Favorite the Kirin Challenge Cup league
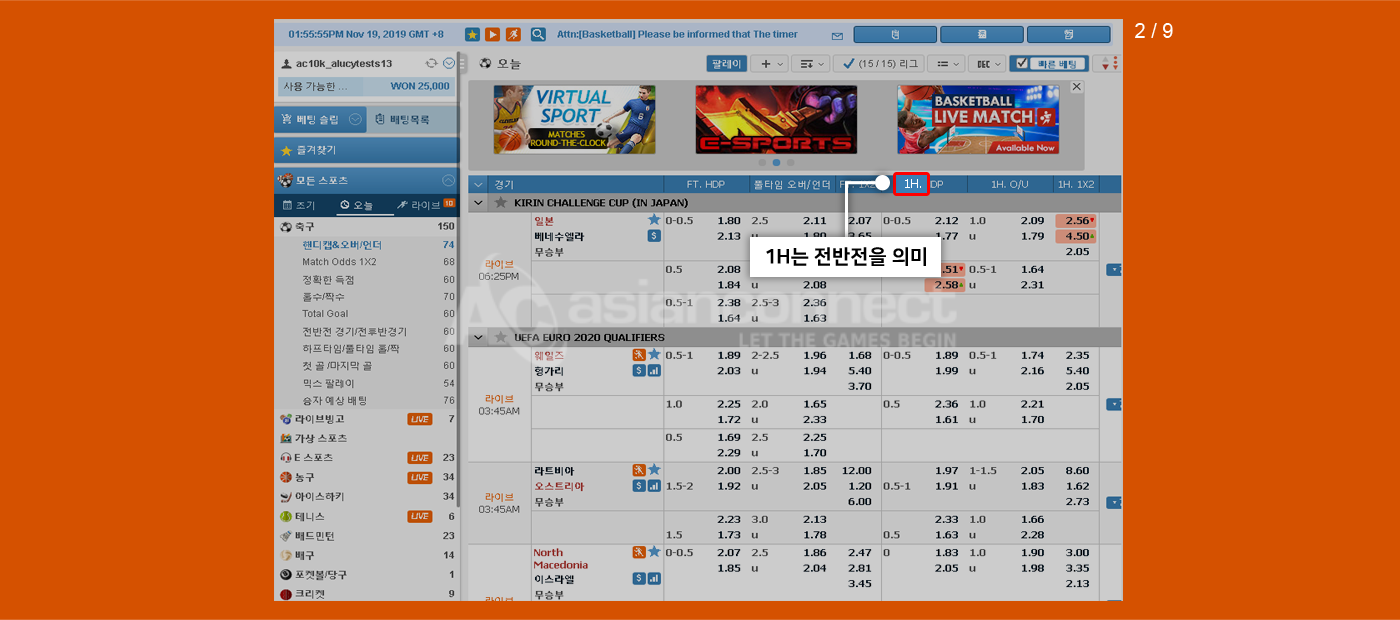This screenshot has height=620, width=1400. pos(500,202)
